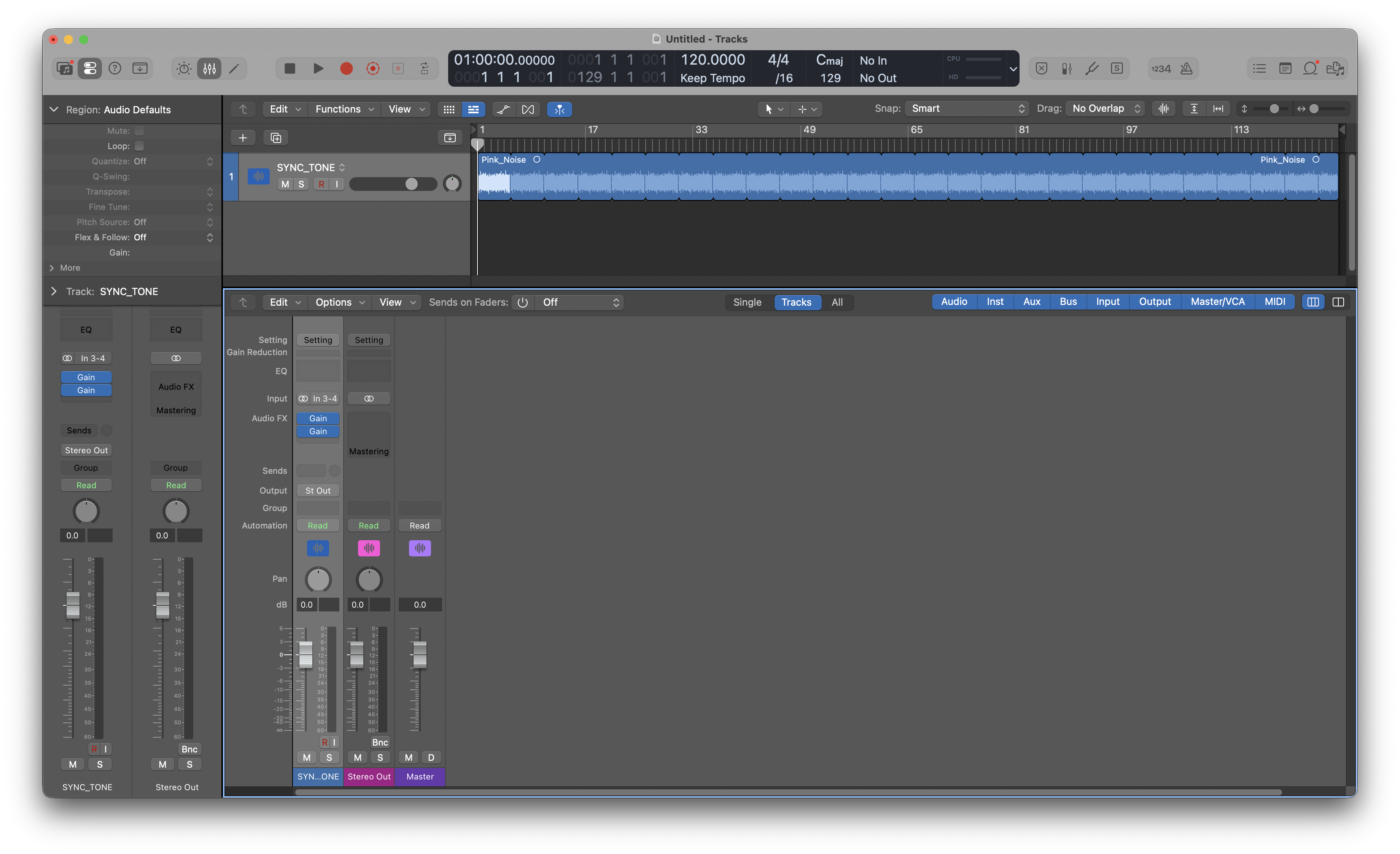Add new track with plus button
This screenshot has width=1400, height=854.
(x=243, y=138)
